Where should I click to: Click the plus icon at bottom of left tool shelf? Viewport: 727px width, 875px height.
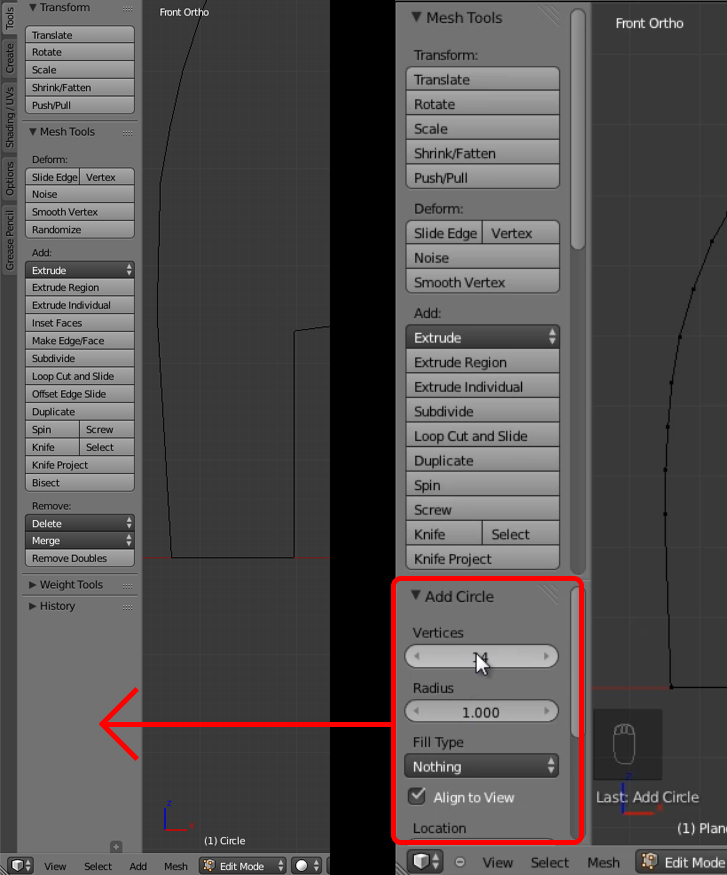(x=116, y=847)
